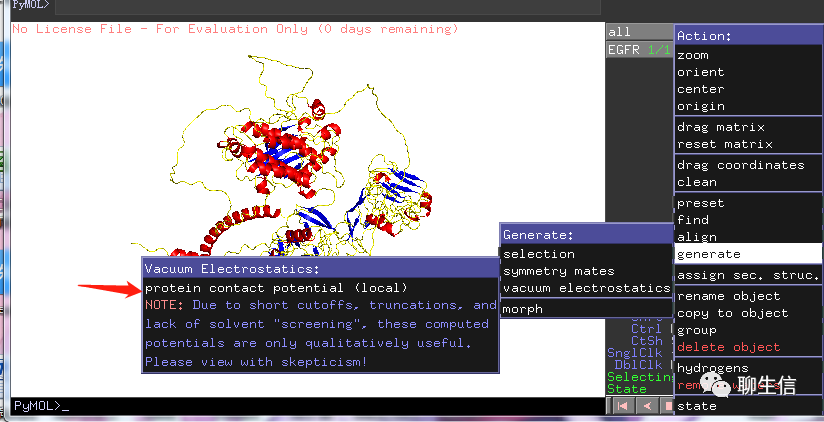Focus the bottom PyMOL> command line
Image resolution: width=824 pixels, height=422 pixels.
pyautogui.click(x=307, y=406)
